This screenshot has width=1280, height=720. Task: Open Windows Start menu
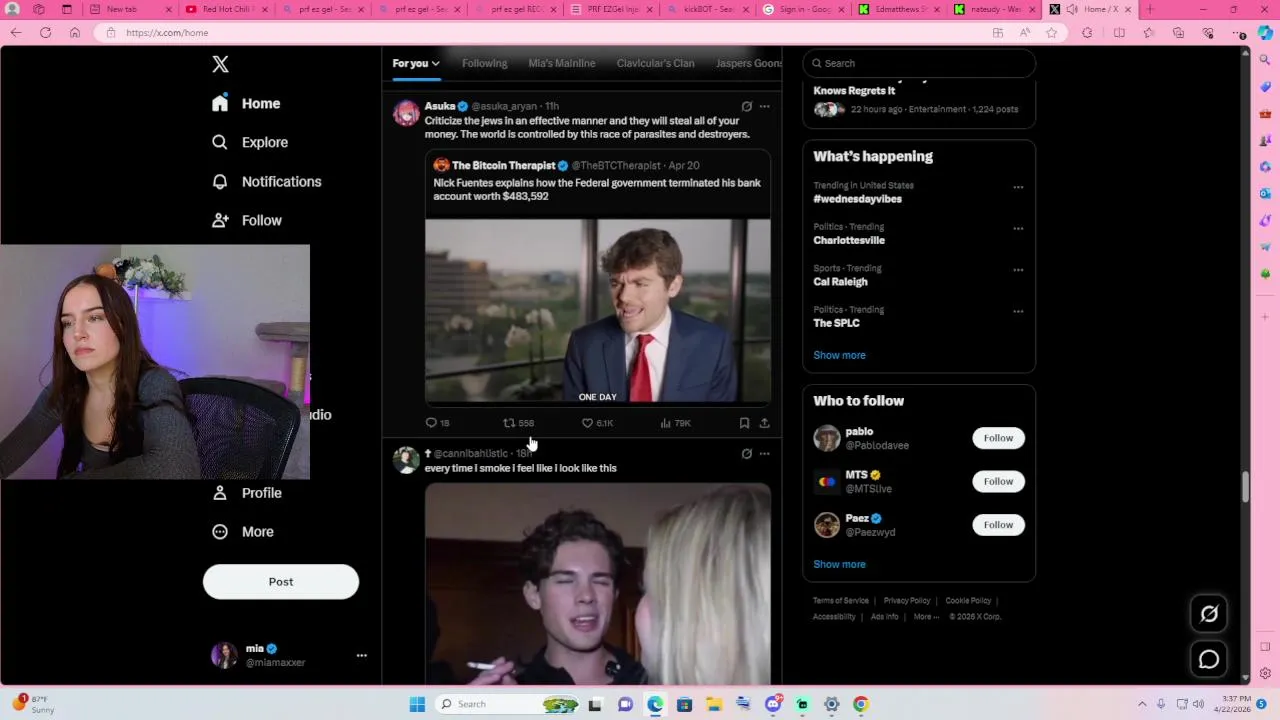coord(417,704)
